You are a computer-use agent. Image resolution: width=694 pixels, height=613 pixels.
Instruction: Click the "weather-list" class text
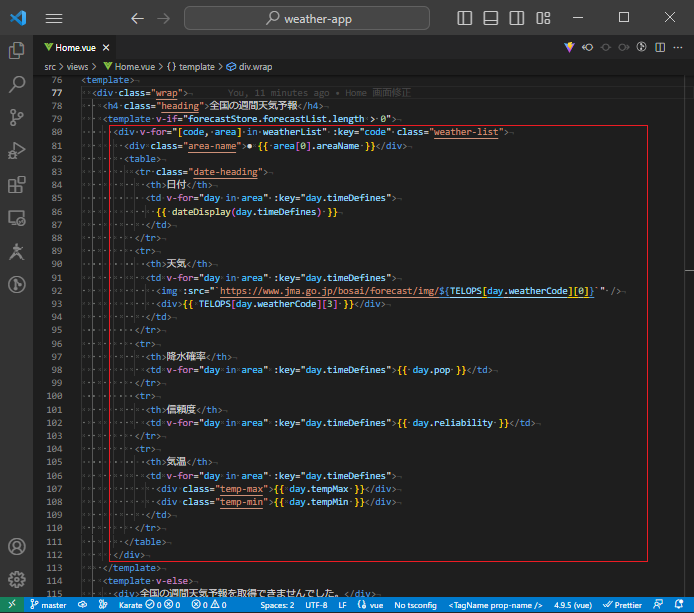[x=466, y=132]
